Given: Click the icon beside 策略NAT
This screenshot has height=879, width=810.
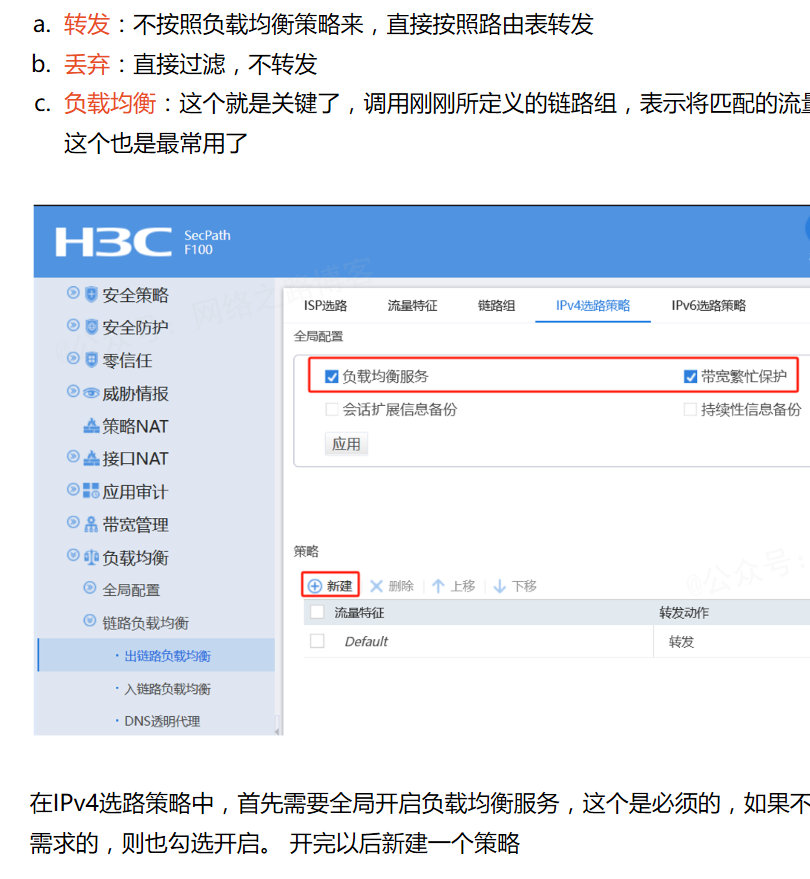Looking at the screenshot, I should tap(91, 426).
